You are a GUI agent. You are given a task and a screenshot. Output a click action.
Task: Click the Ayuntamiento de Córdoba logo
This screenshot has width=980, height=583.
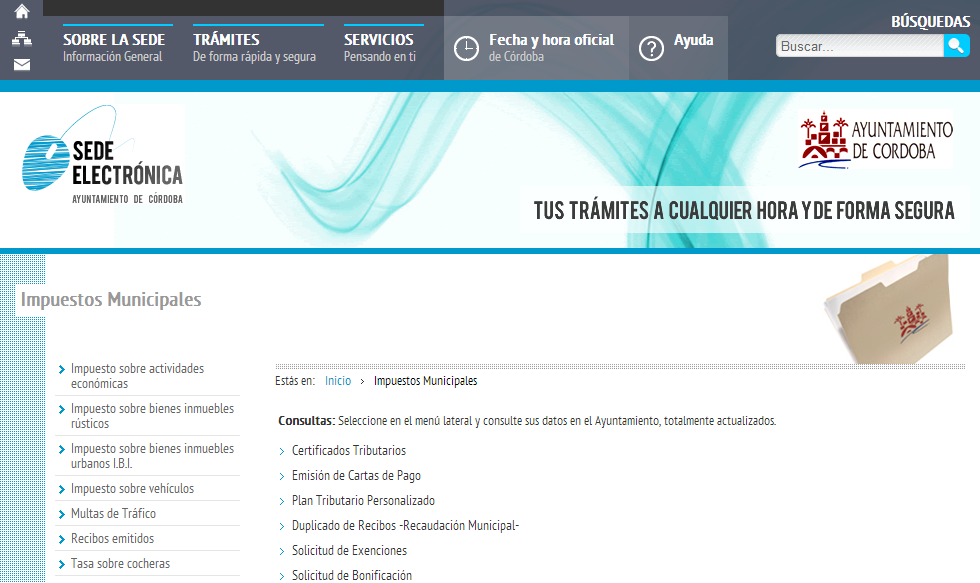pyautogui.click(x=876, y=140)
